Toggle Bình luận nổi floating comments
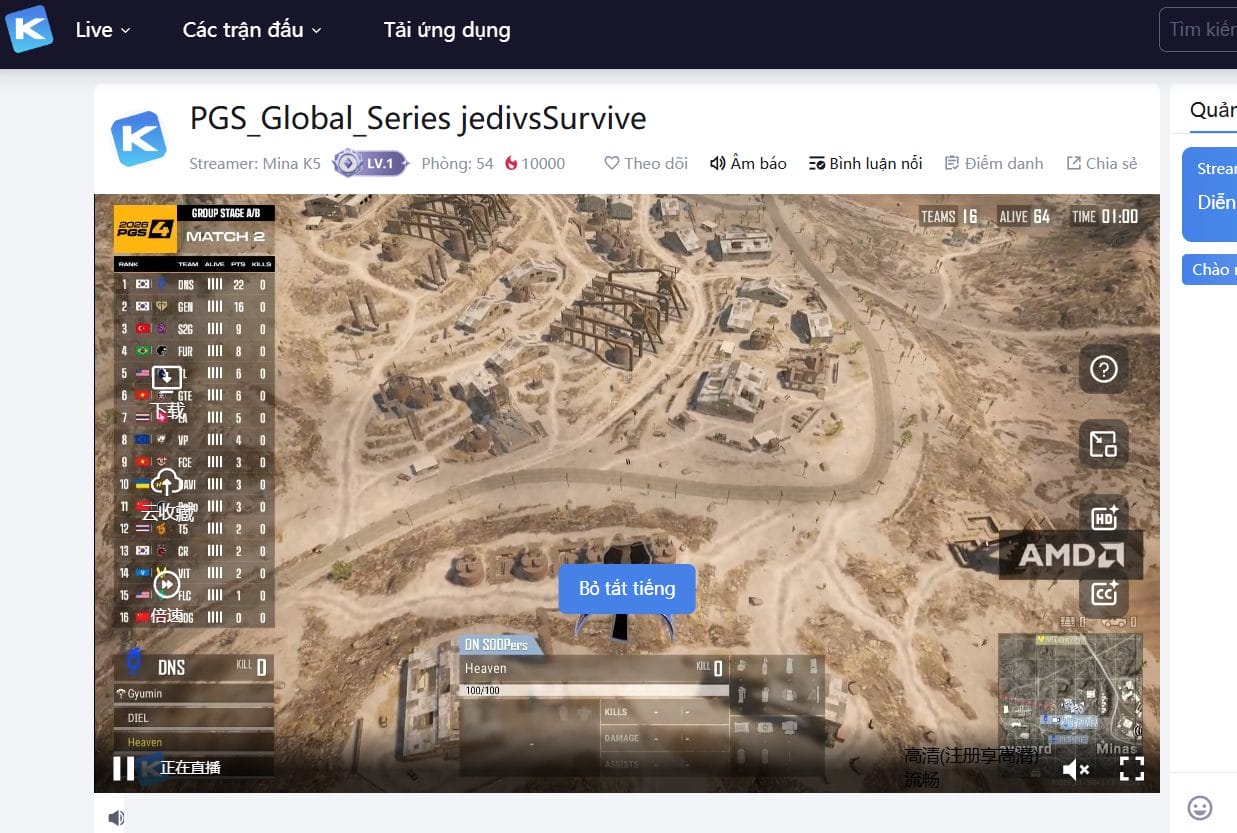The height and width of the screenshot is (833, 1237). tap(865, 163)
